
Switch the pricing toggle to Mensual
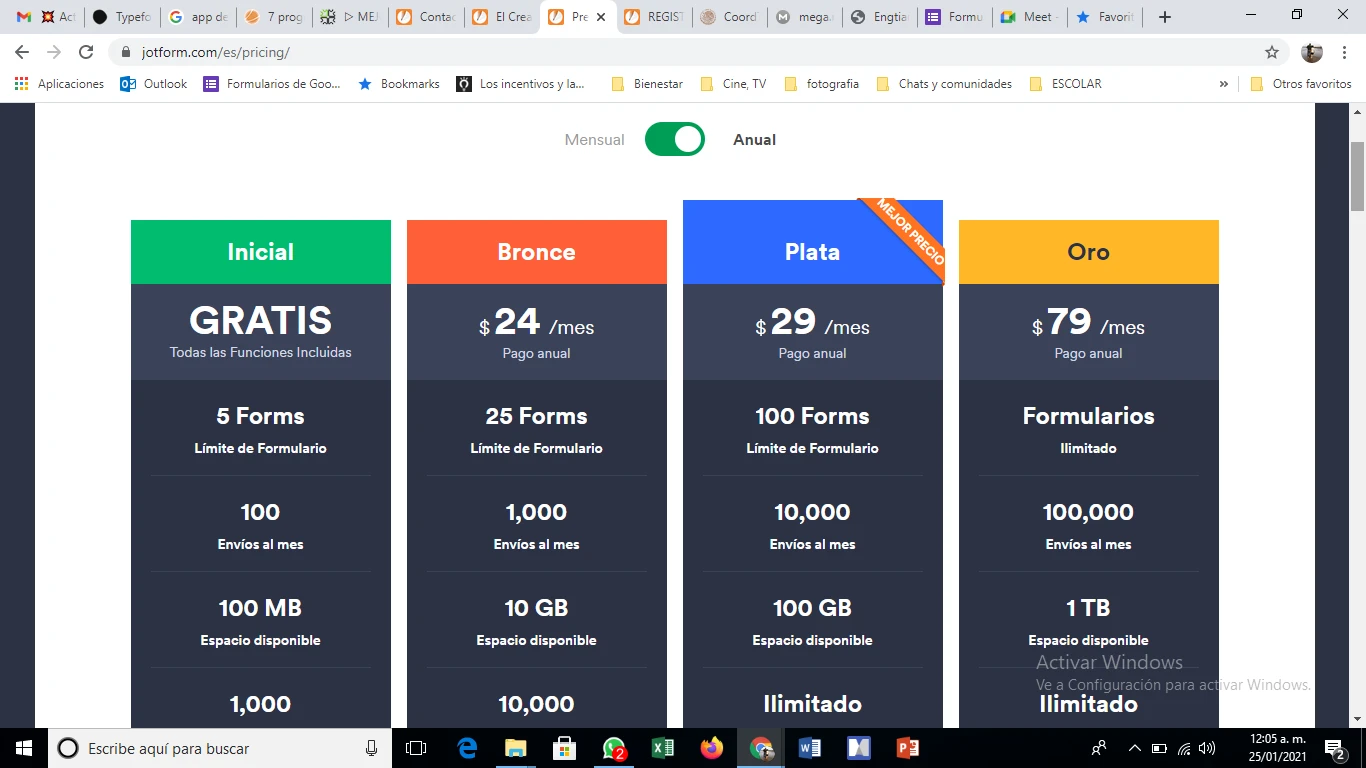pyautogui.click(x=674, y=140)
